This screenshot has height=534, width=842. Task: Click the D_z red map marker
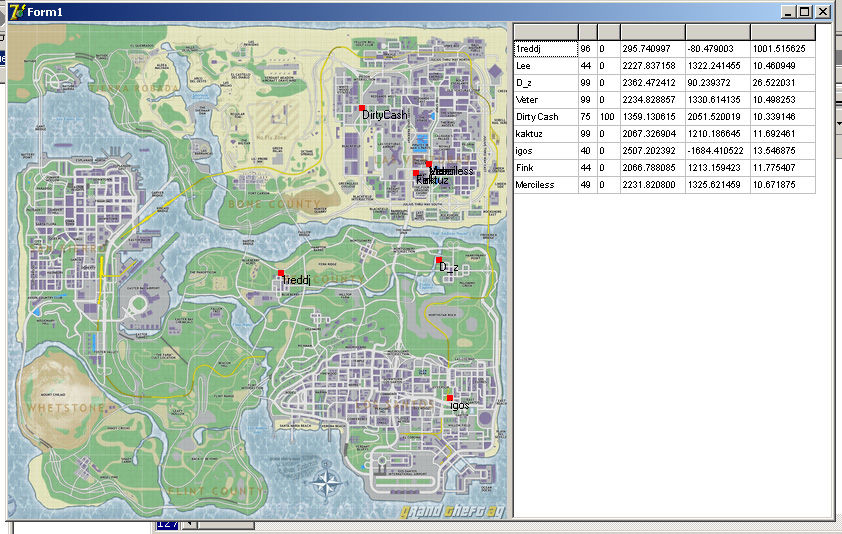[439, 260]
